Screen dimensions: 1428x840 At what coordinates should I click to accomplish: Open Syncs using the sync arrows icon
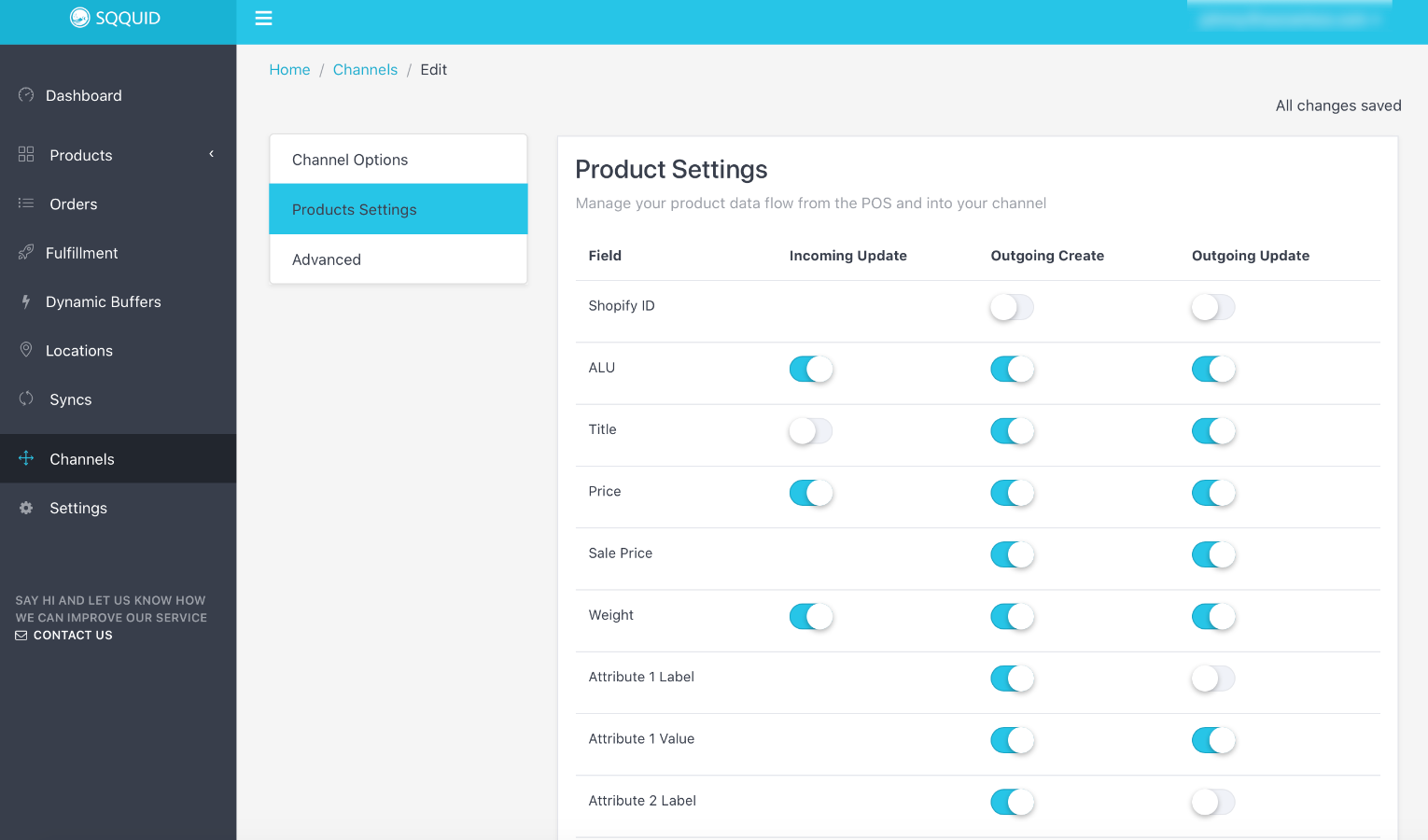(26, 399)
